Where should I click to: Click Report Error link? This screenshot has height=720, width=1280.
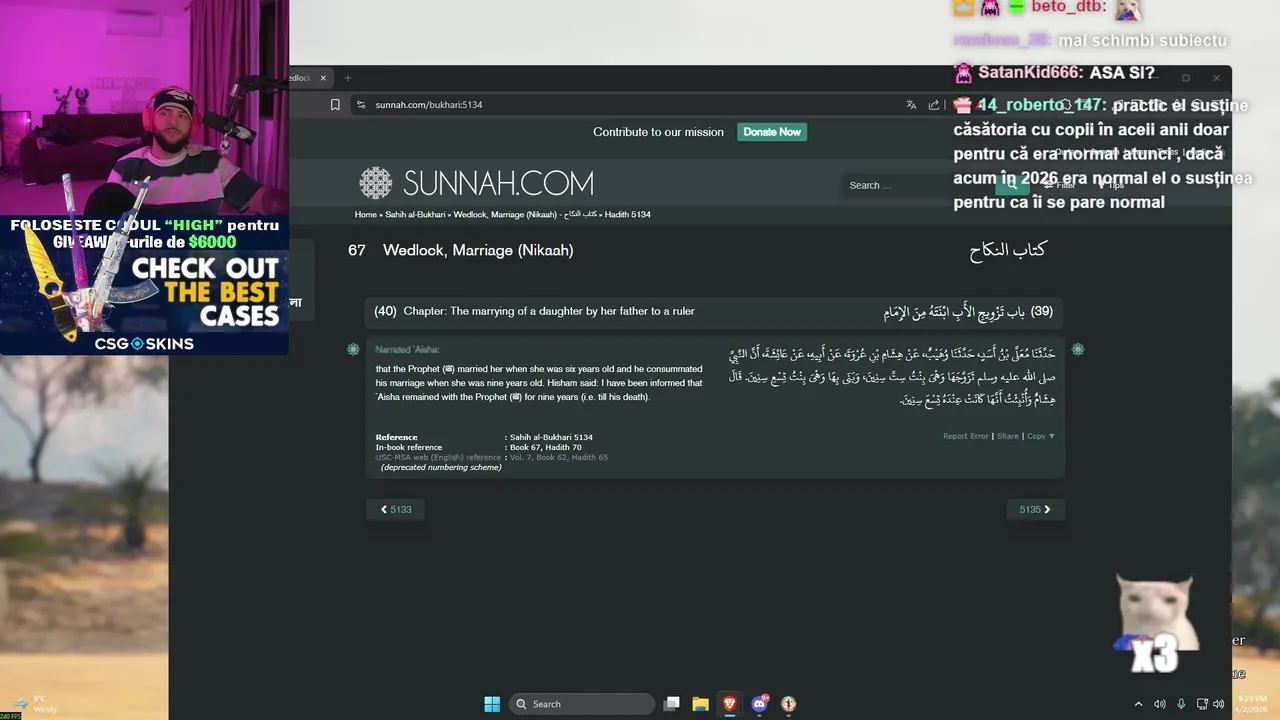click(x=965, y=436)
